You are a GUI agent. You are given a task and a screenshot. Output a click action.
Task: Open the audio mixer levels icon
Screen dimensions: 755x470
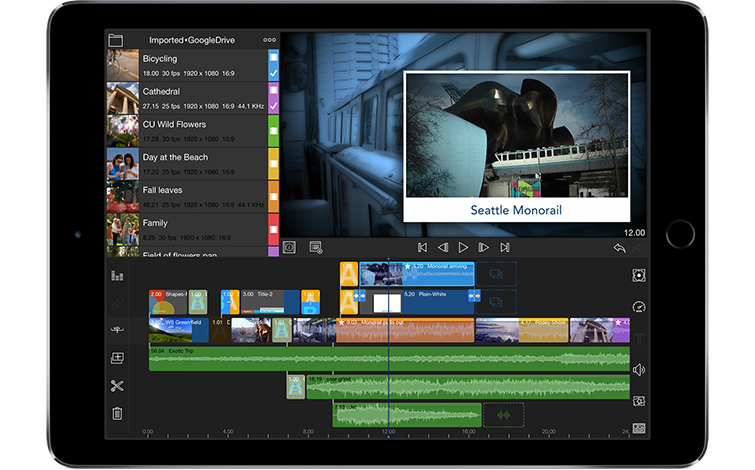click(117, 275)
